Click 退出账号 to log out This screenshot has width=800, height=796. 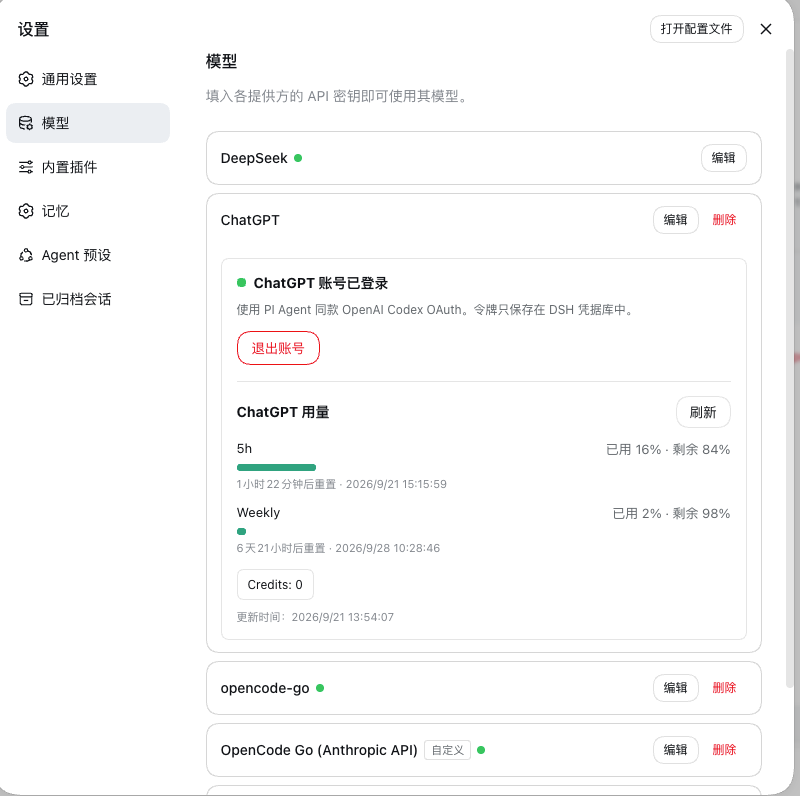point(278,348)
